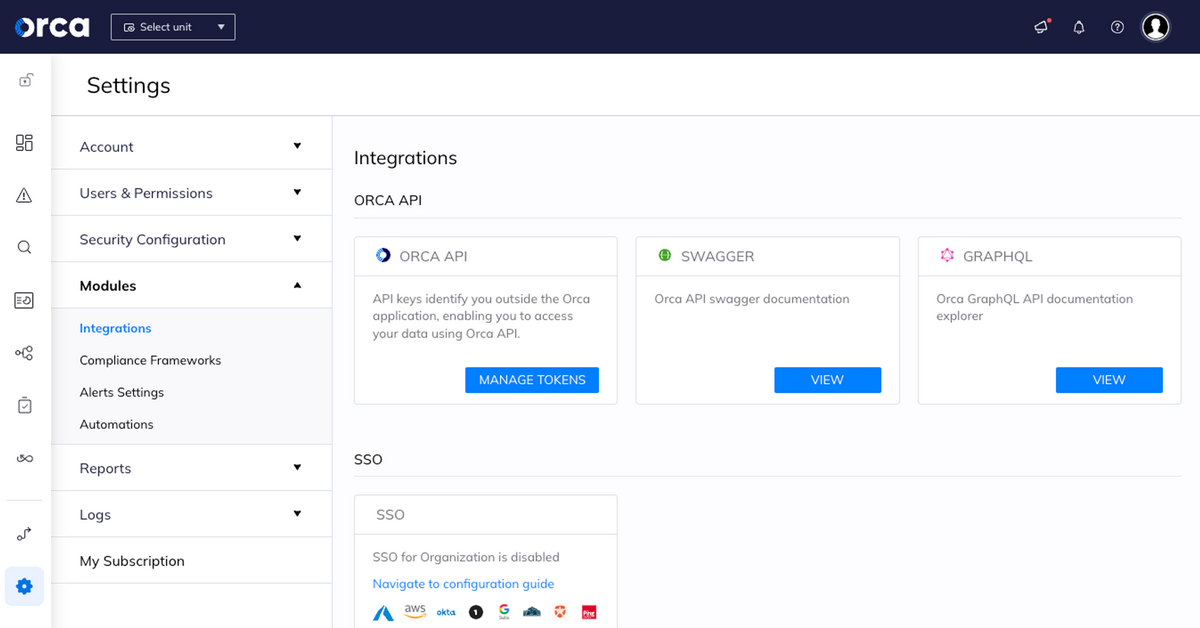
Task: Open the alerts triangle icon in sidebar
Action: pos(25,195)
